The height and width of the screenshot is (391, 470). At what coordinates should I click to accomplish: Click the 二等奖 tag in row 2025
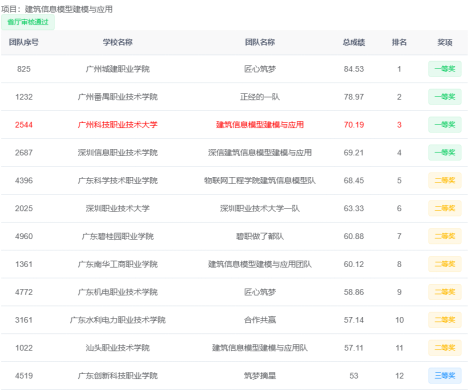point(445,208)
